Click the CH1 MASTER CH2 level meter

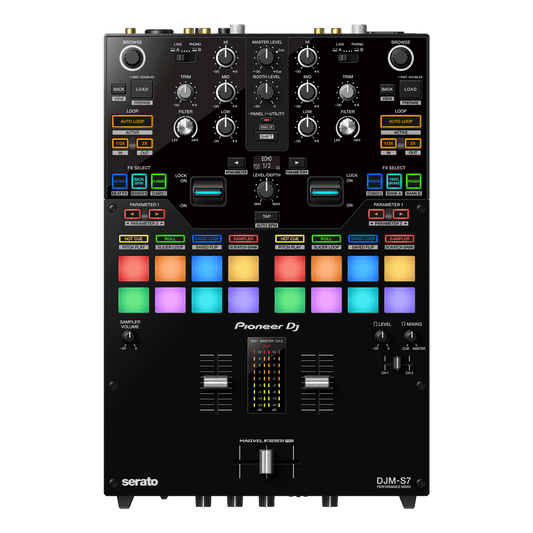tap(267, 375)
